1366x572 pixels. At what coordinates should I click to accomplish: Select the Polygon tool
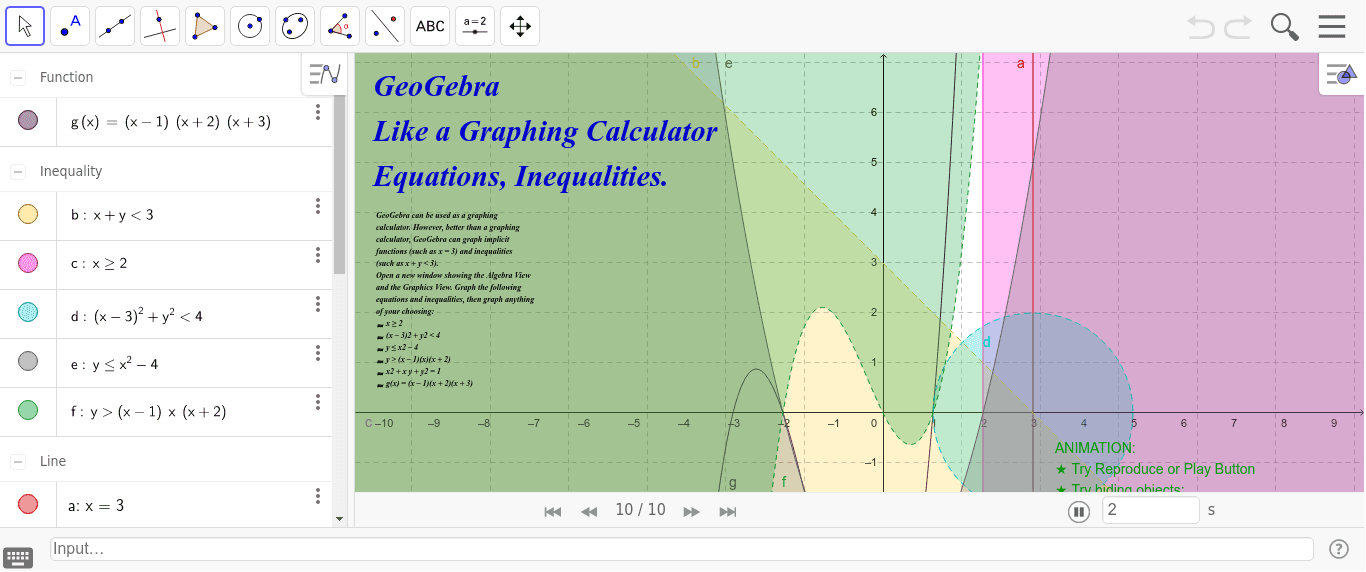point(205,26)
